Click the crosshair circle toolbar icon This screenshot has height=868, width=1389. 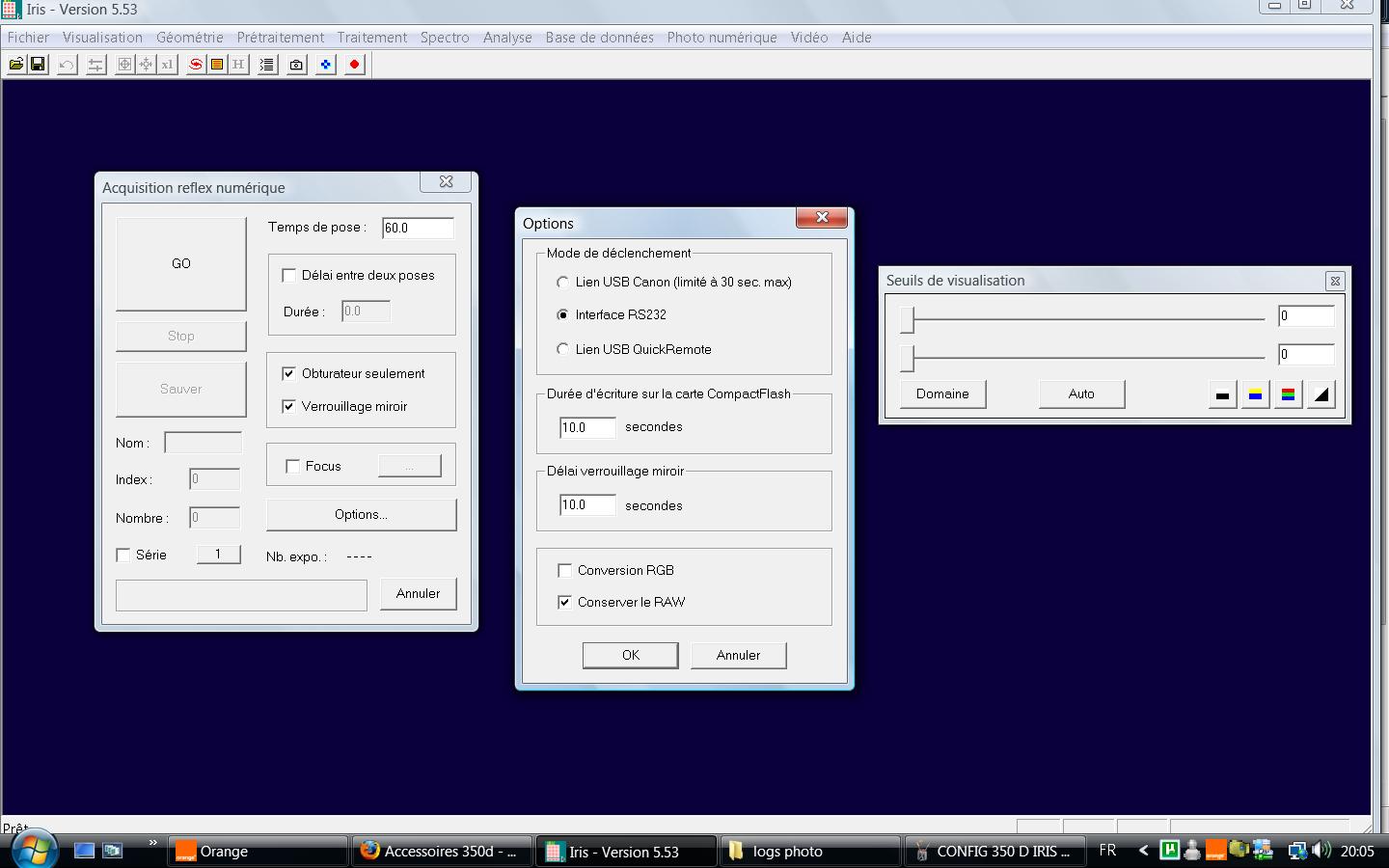coord(124,65)
